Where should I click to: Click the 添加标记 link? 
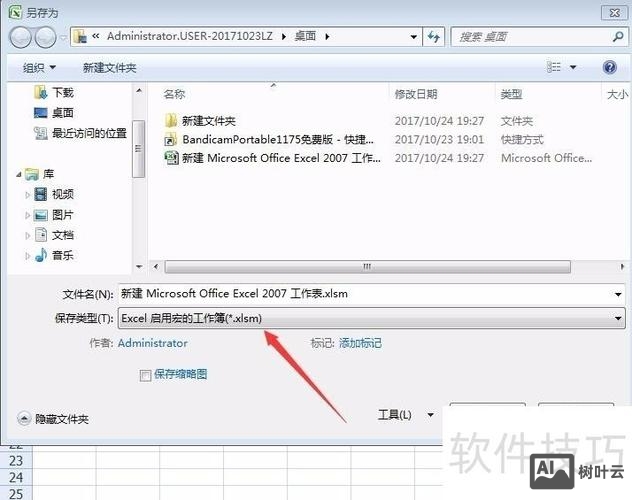point(360,343)
